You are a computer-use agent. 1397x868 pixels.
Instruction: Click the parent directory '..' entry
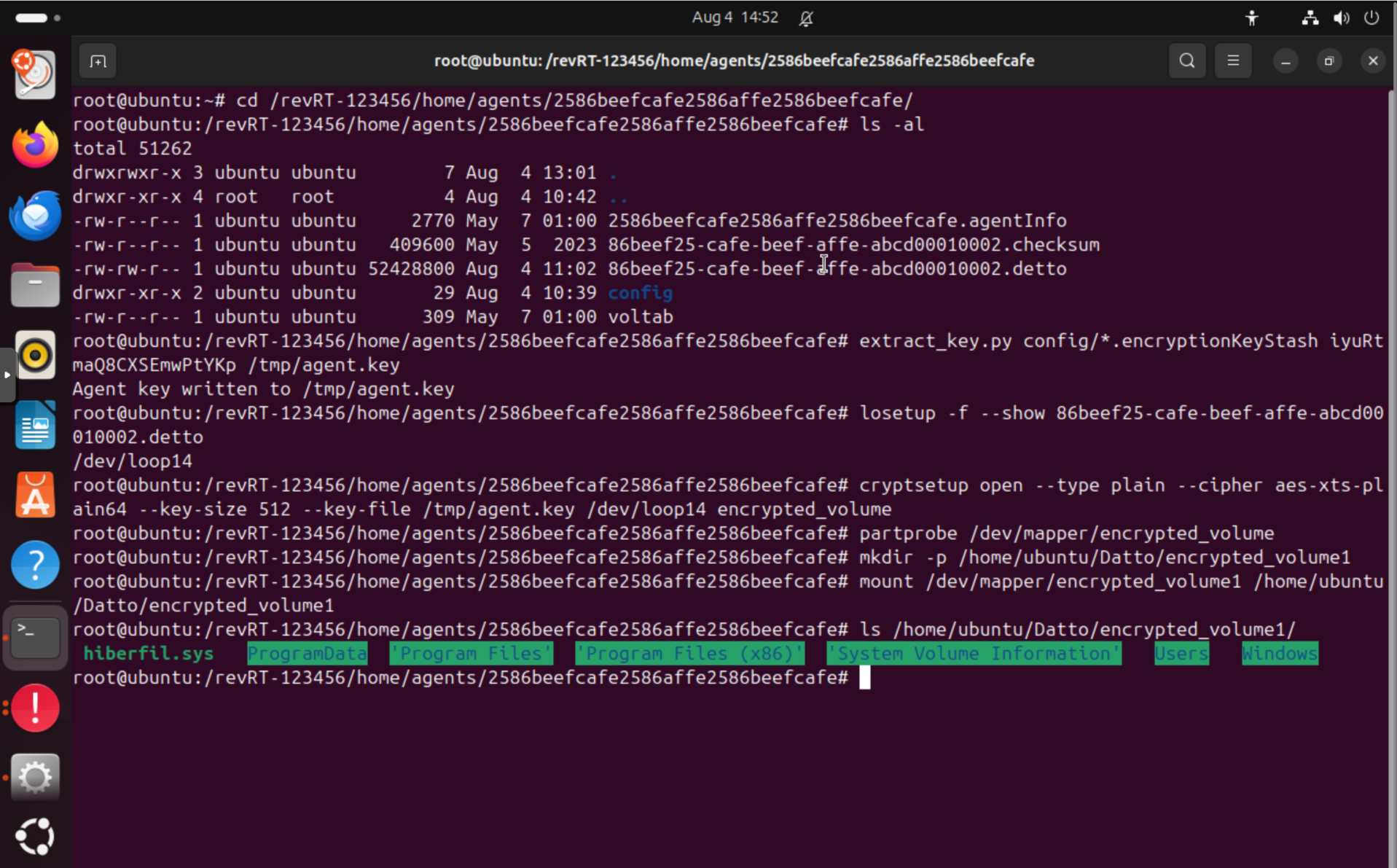[618, 197]
